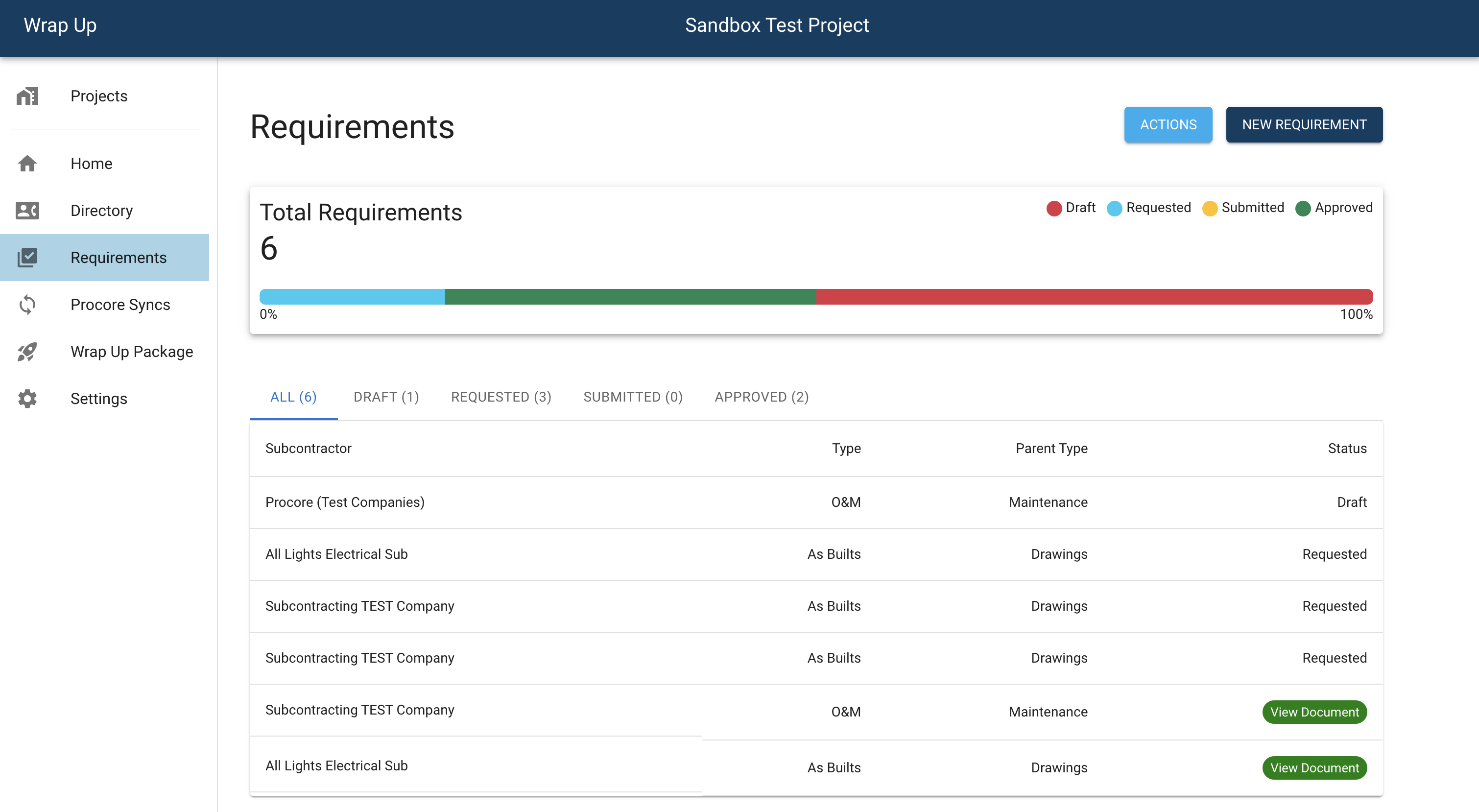This screenshot has width=1479, height=812.
Task: Click the New Requirement button
Action: point(1304,124)
